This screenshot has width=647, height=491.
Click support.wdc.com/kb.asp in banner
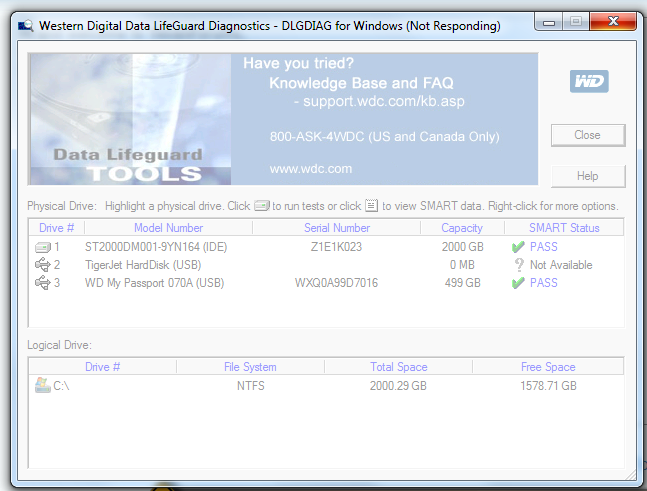pos(384,101)
